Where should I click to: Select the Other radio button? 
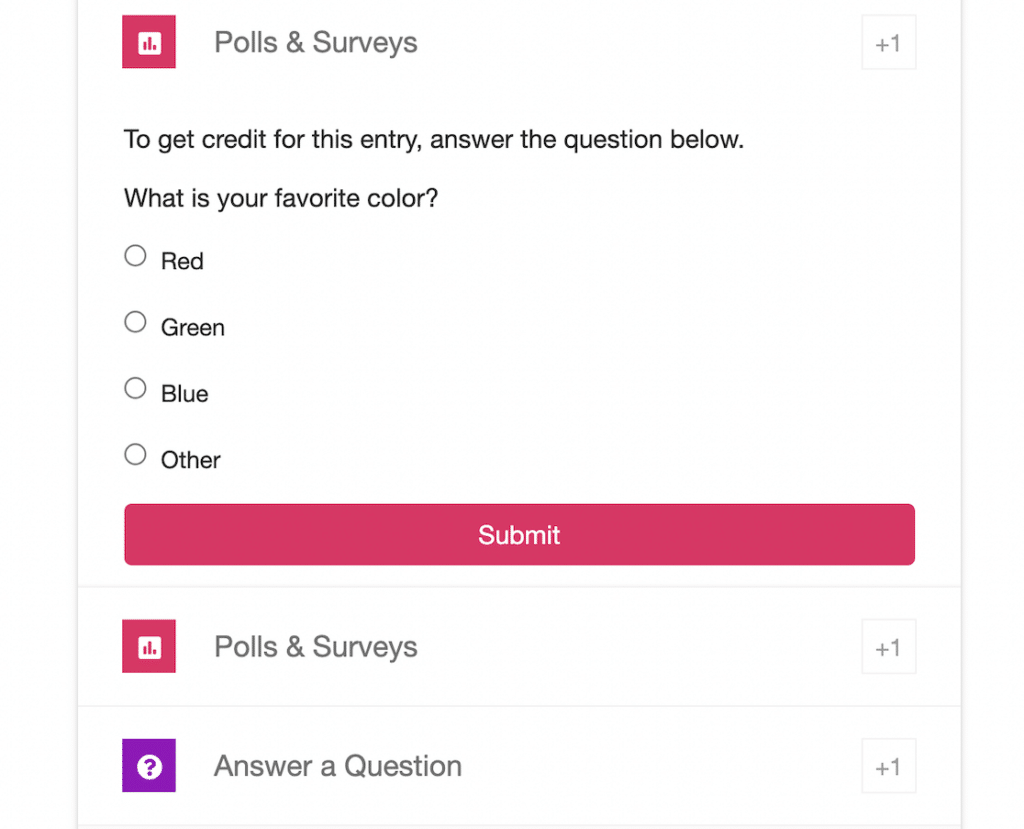click(135, 453)
